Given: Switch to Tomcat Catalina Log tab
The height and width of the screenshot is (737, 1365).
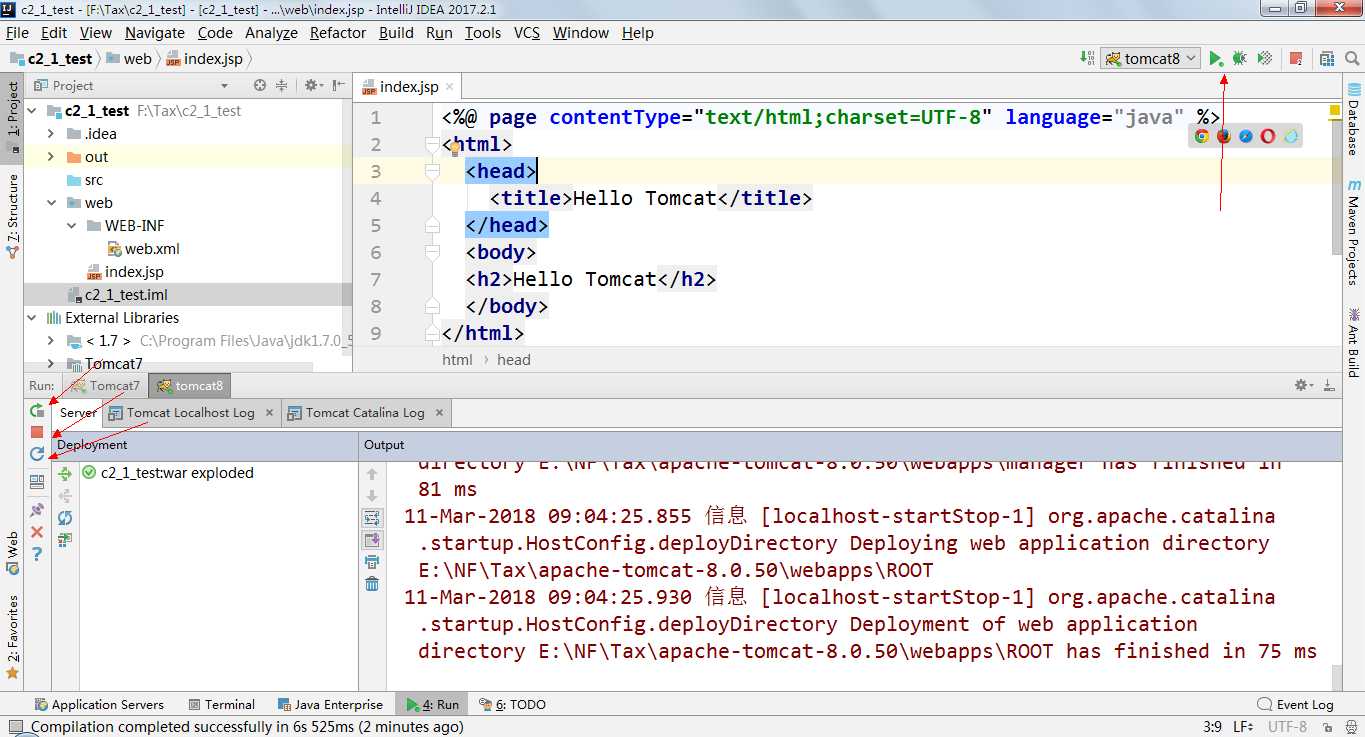Looking at the screenshot, I should click(x=365, y=412).
